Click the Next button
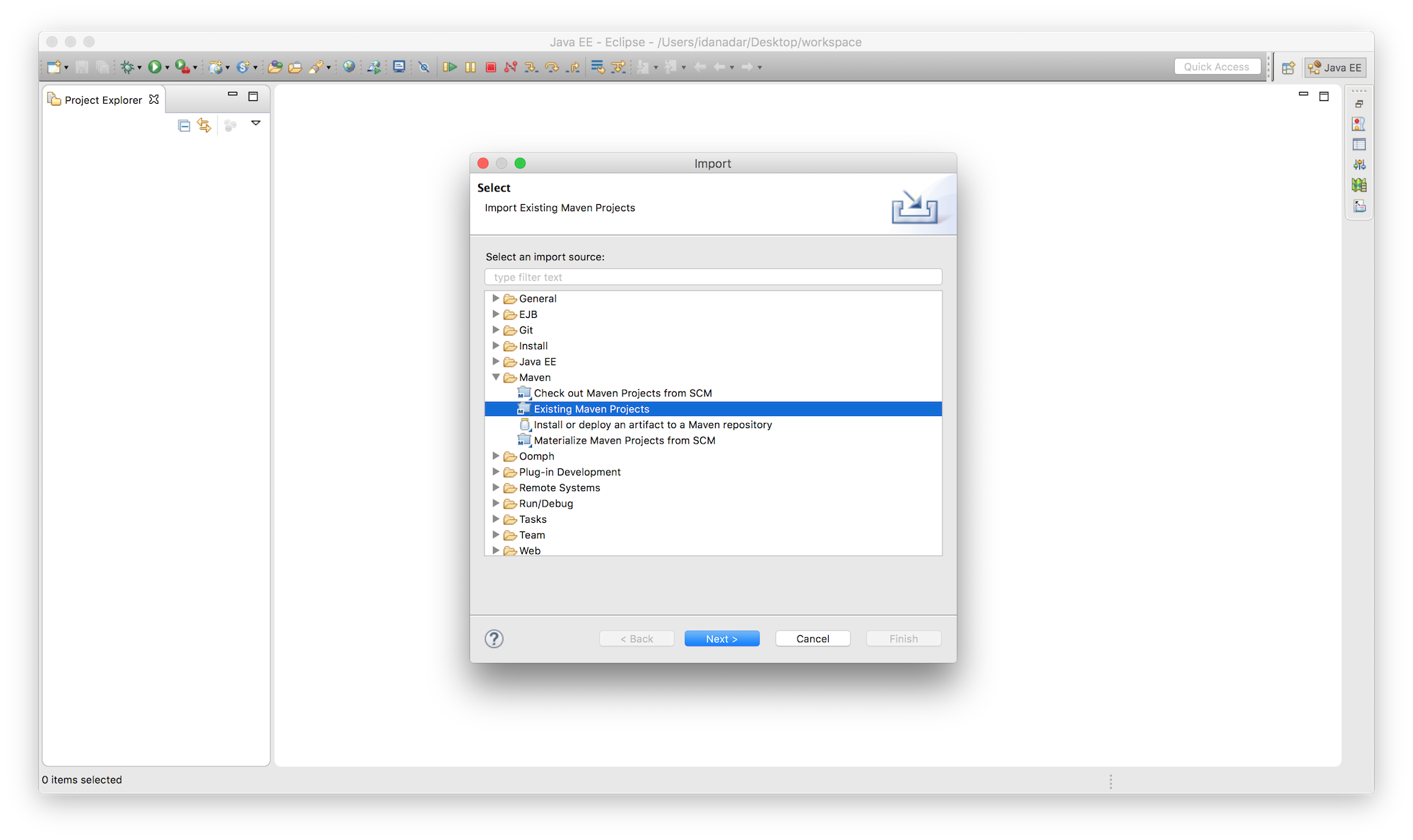 [722, 638]
